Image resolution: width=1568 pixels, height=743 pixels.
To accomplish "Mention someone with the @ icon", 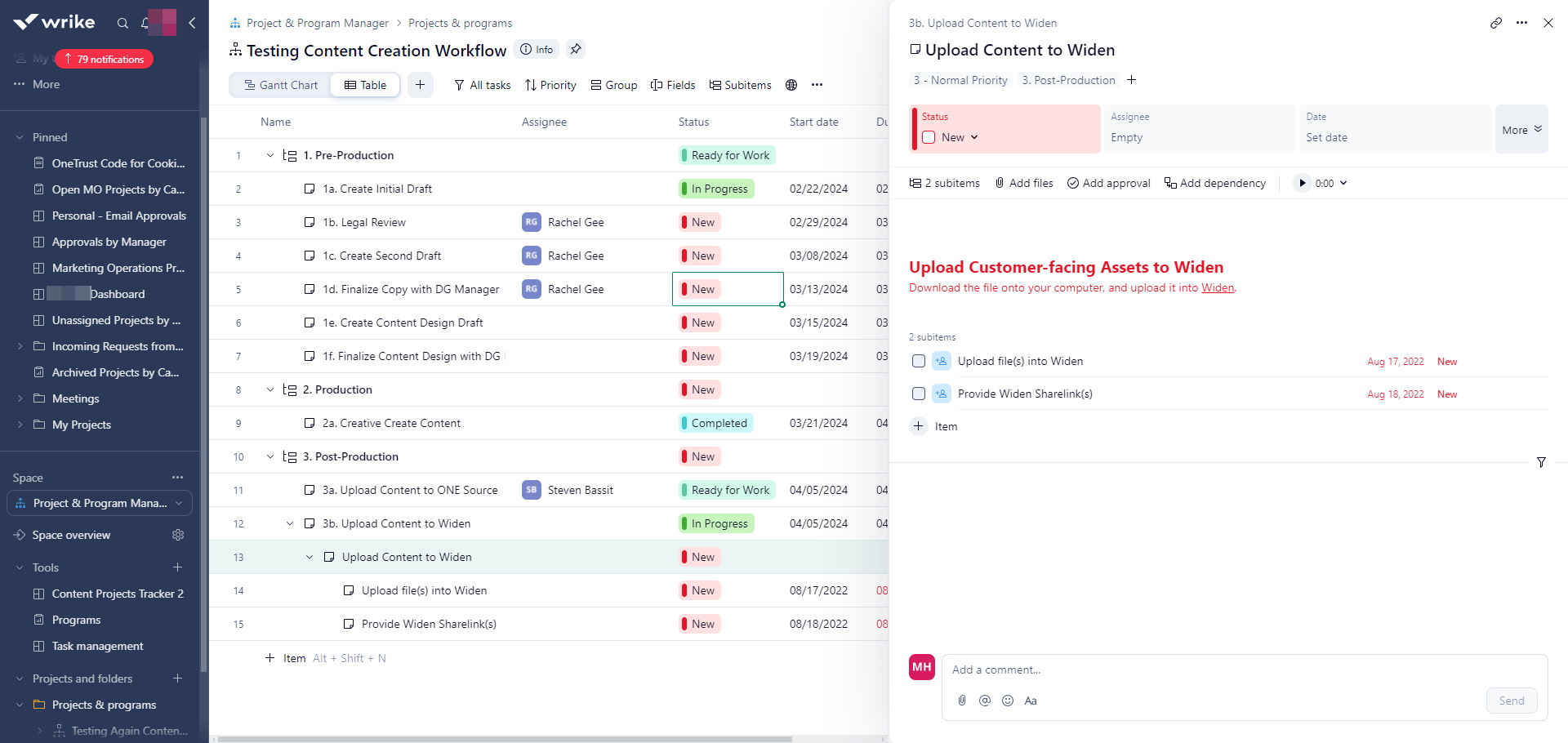I will pyautogui.click(x=985, y=701).
